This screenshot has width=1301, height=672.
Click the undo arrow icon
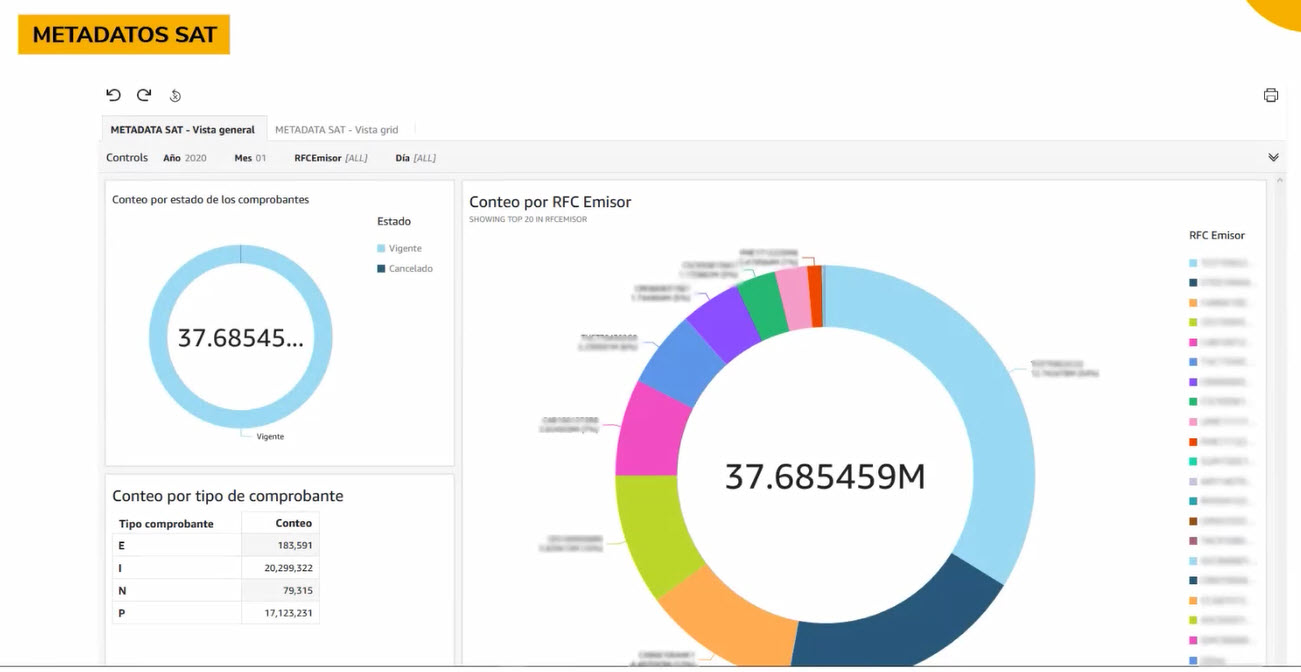click(113, 95)
